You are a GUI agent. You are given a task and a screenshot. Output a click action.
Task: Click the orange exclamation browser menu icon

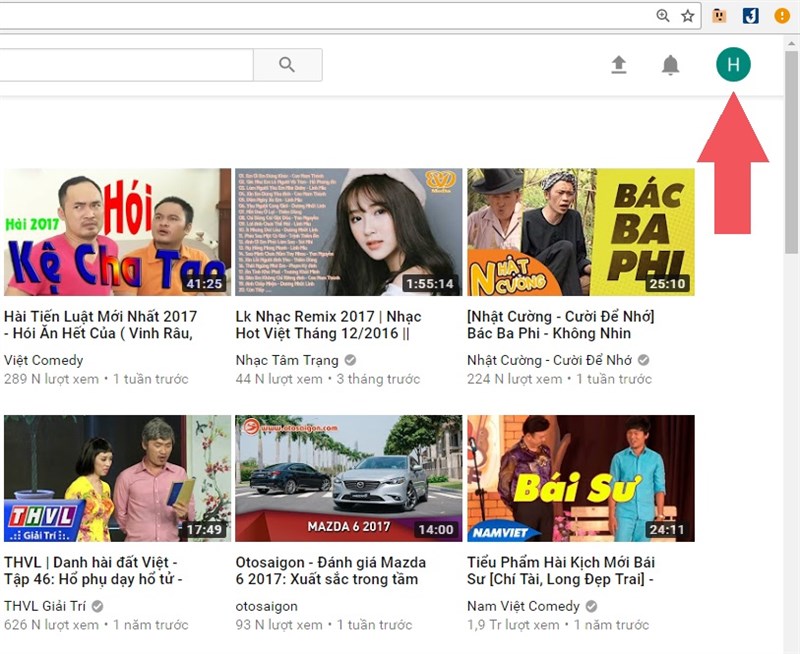[x=782, y=16]
